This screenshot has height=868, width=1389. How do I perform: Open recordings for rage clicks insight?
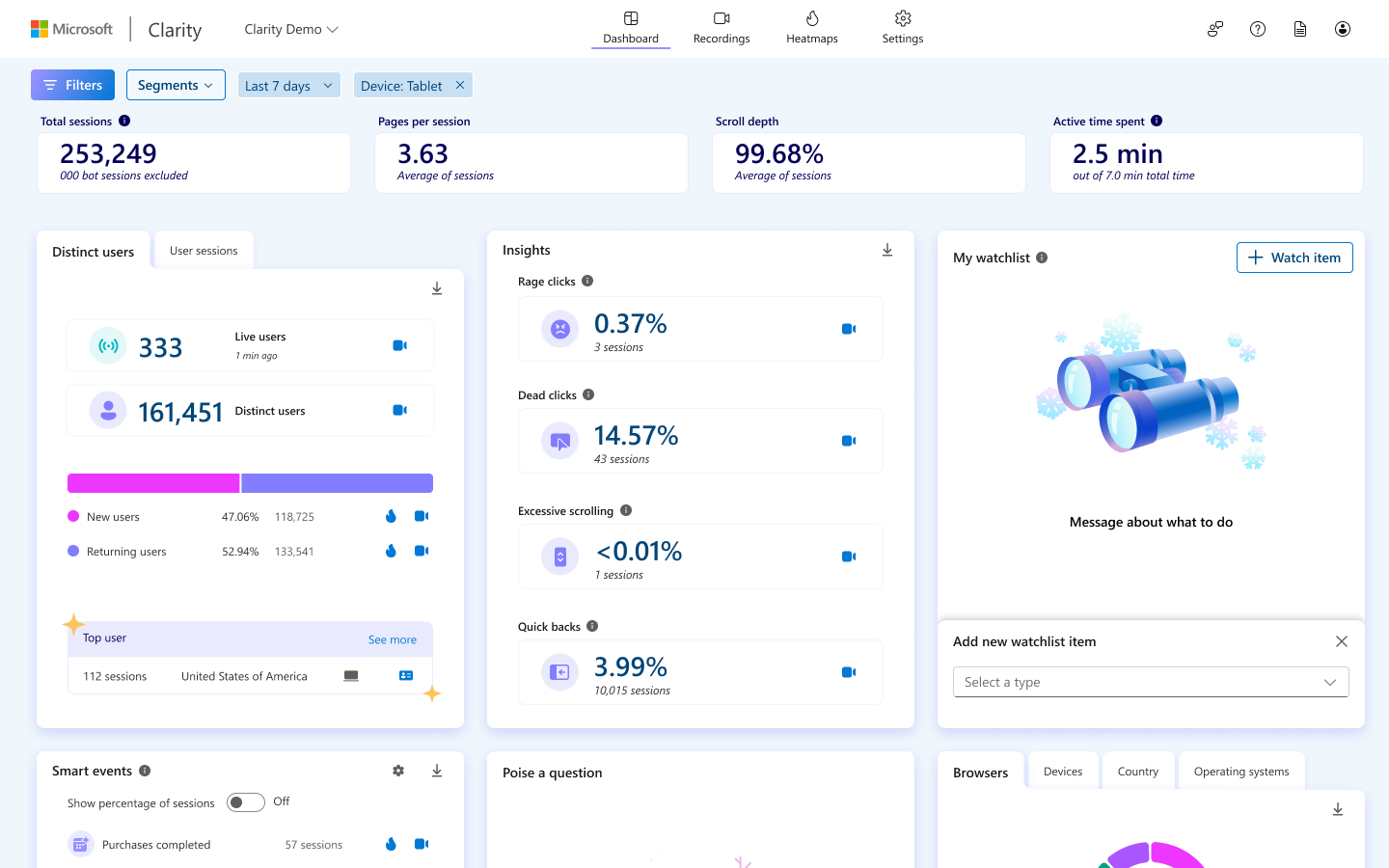tap(849, 328)
